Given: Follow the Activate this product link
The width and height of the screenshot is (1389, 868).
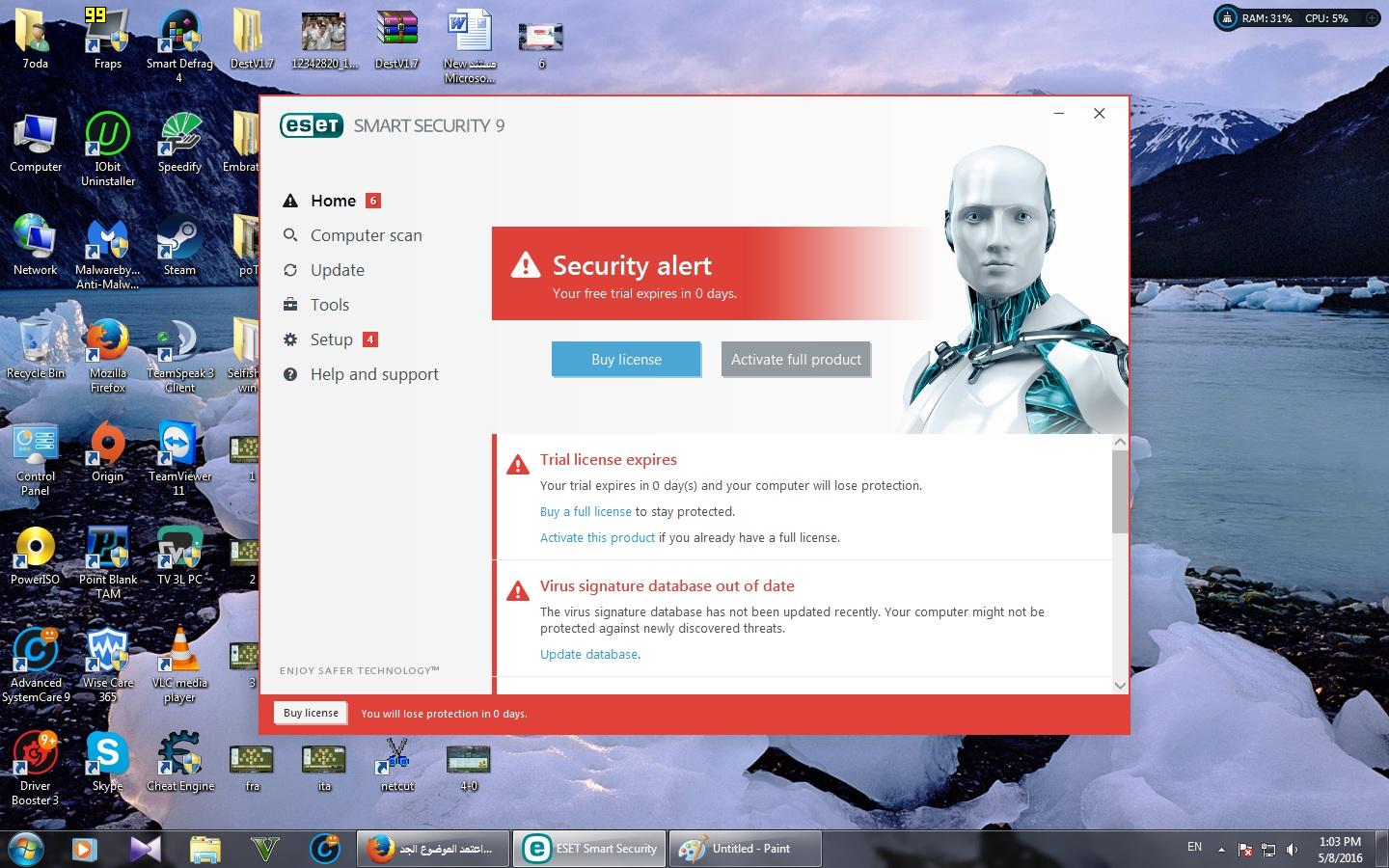Looking at the screenshot, I should click(597, 538).
